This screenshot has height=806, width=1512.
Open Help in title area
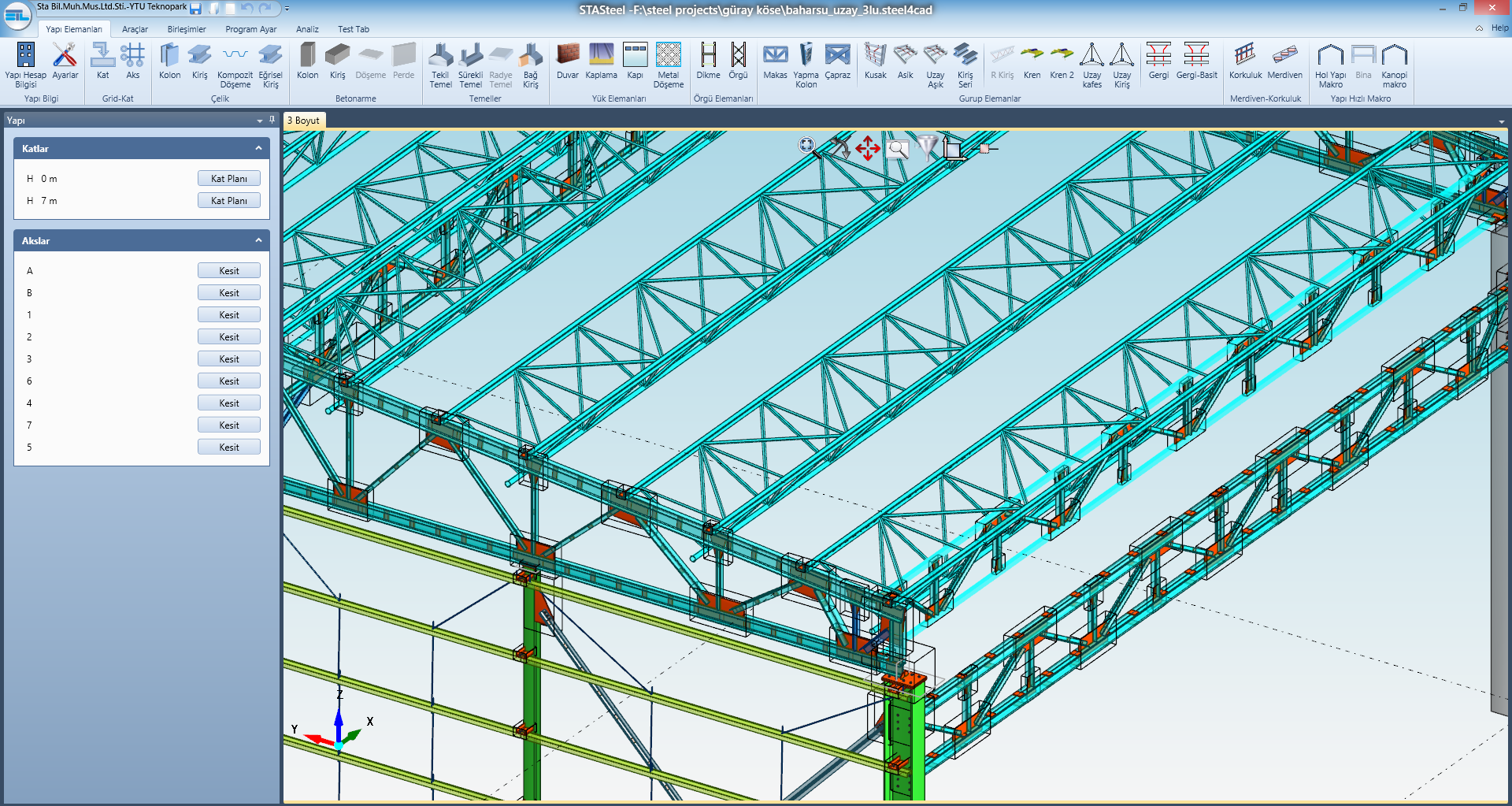pyautogui.click(x=1499, y=28)
